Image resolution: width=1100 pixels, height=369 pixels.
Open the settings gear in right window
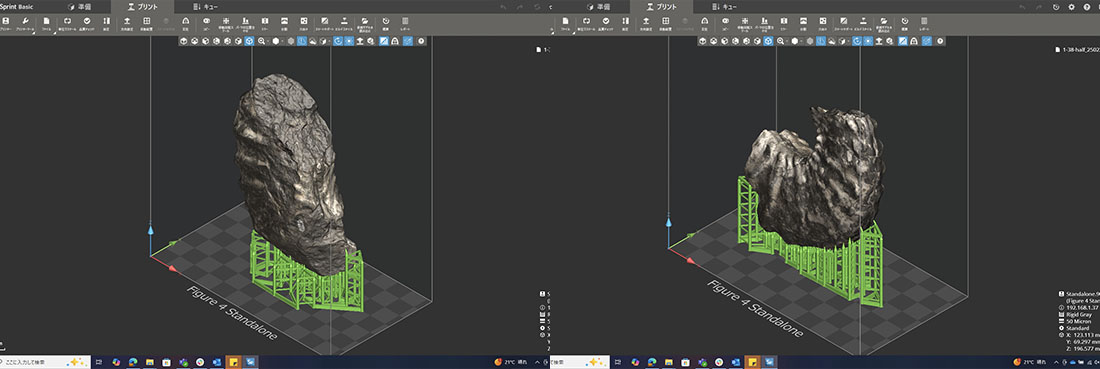point(1071,6)
